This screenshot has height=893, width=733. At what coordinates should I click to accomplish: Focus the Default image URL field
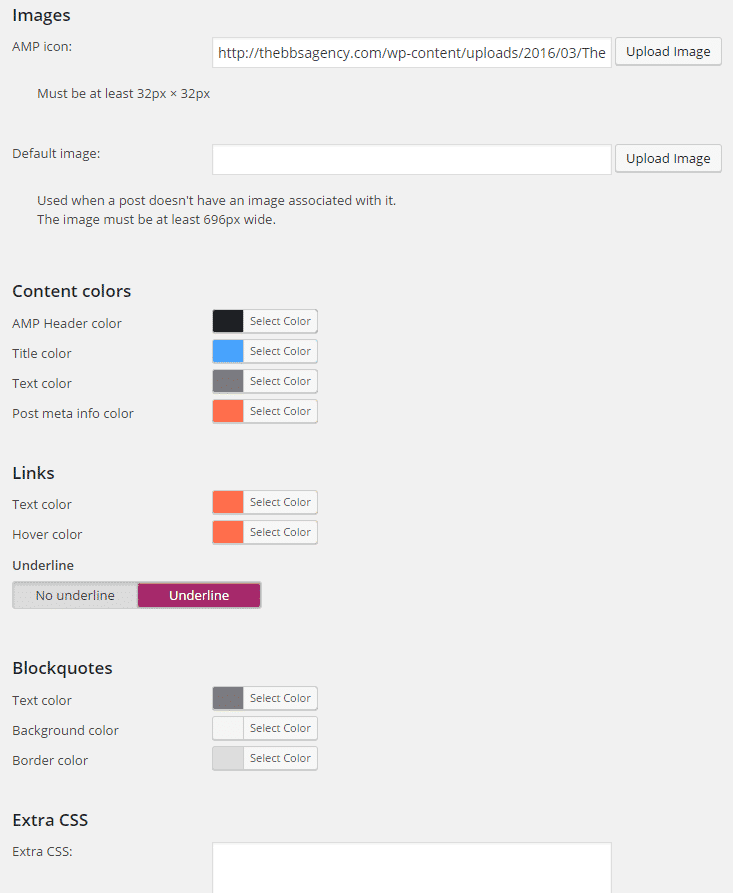pyautogui.click(x=412, y=159)
